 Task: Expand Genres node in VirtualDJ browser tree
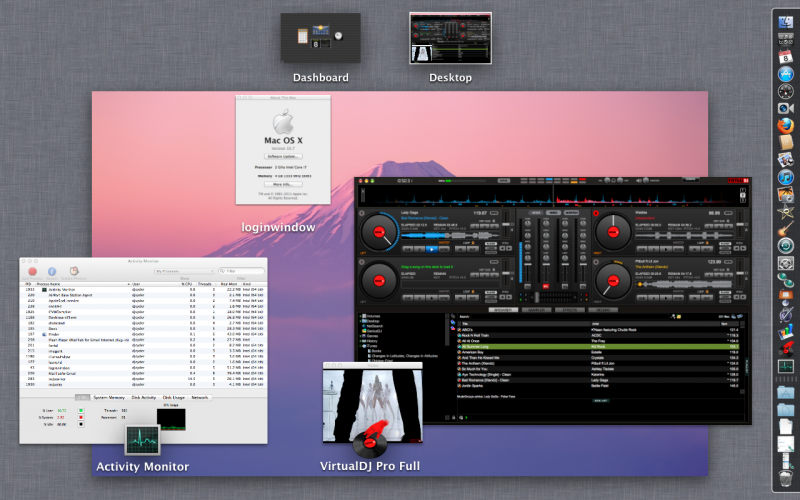click(360, 336)
